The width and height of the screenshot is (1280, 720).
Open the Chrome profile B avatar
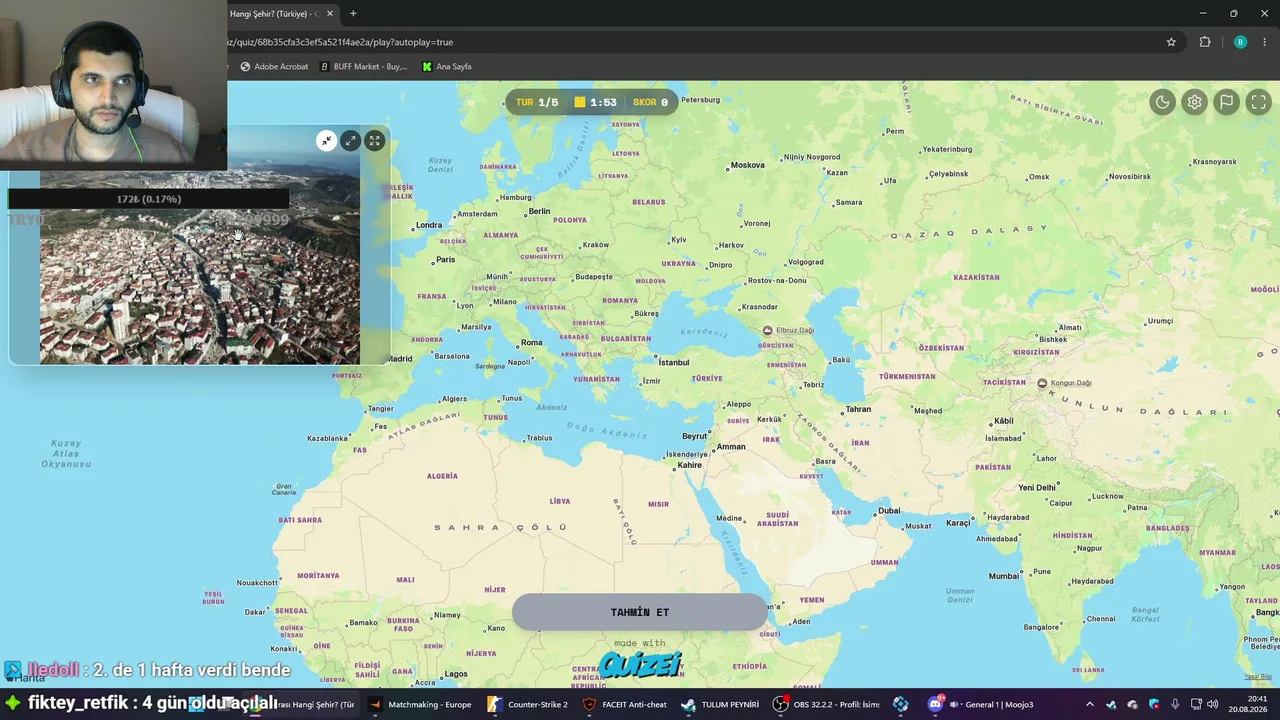pyautogui.click(x=1240, y=42)
